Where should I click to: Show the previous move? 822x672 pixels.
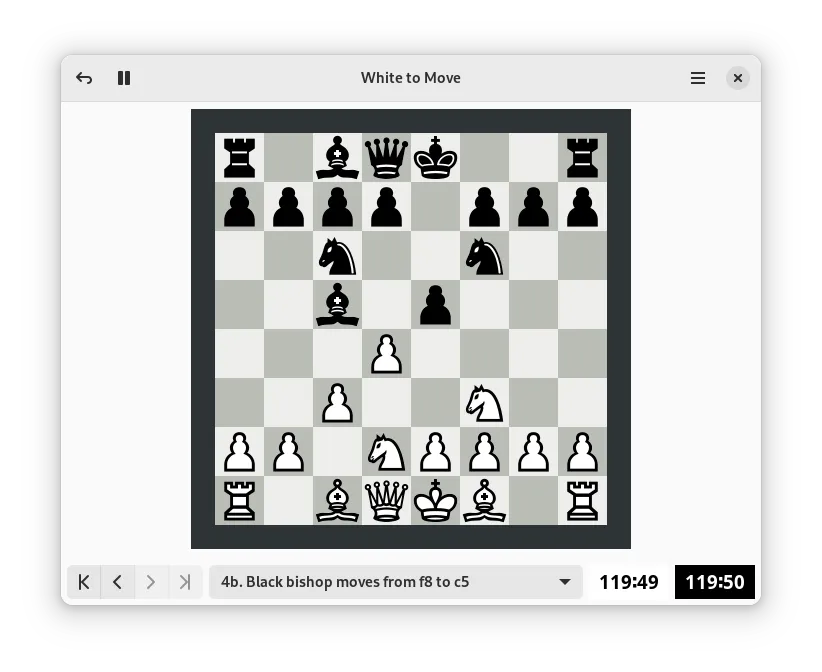tap(118, 582)
